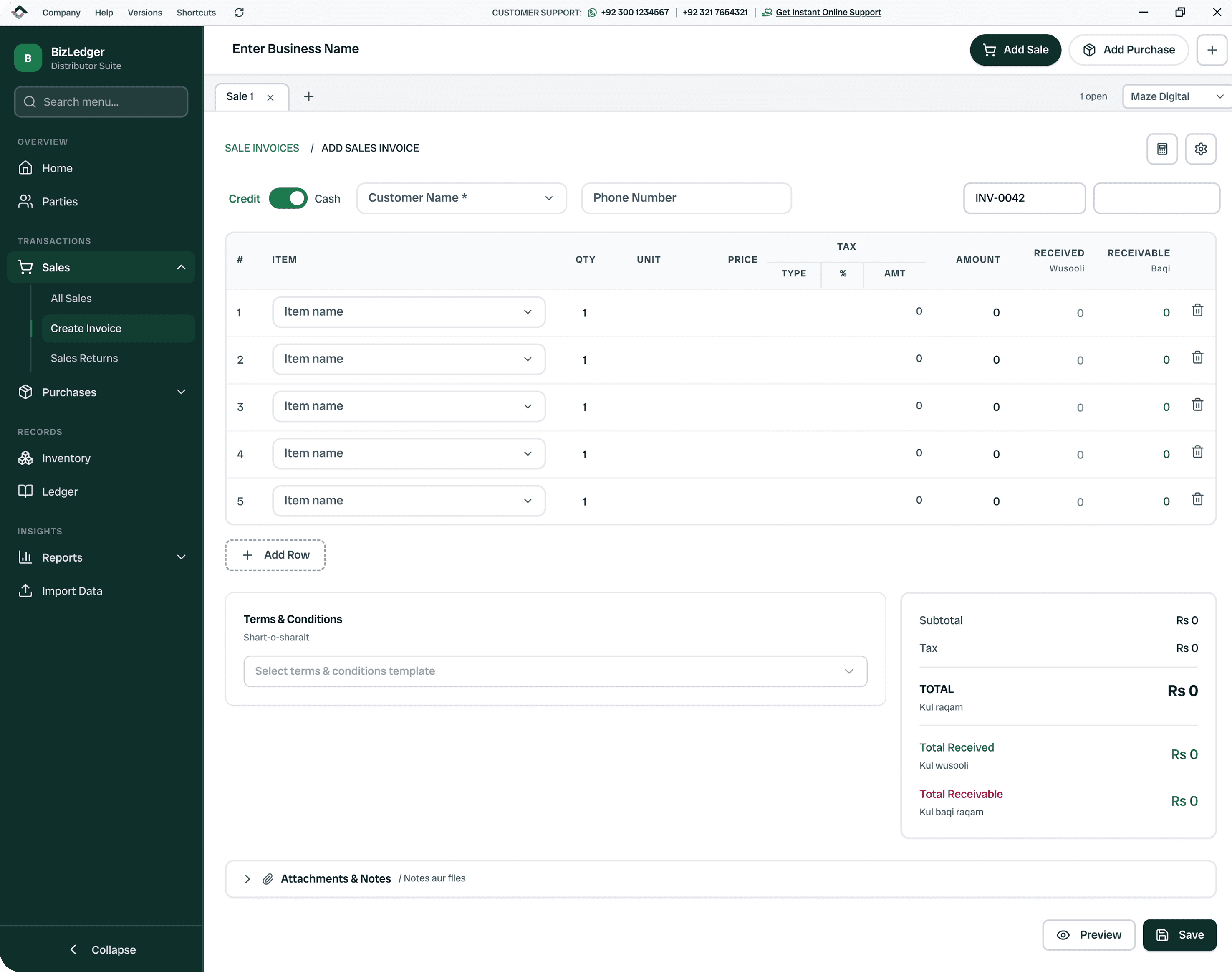Click the row 1 quantity value

coord(584,313)
